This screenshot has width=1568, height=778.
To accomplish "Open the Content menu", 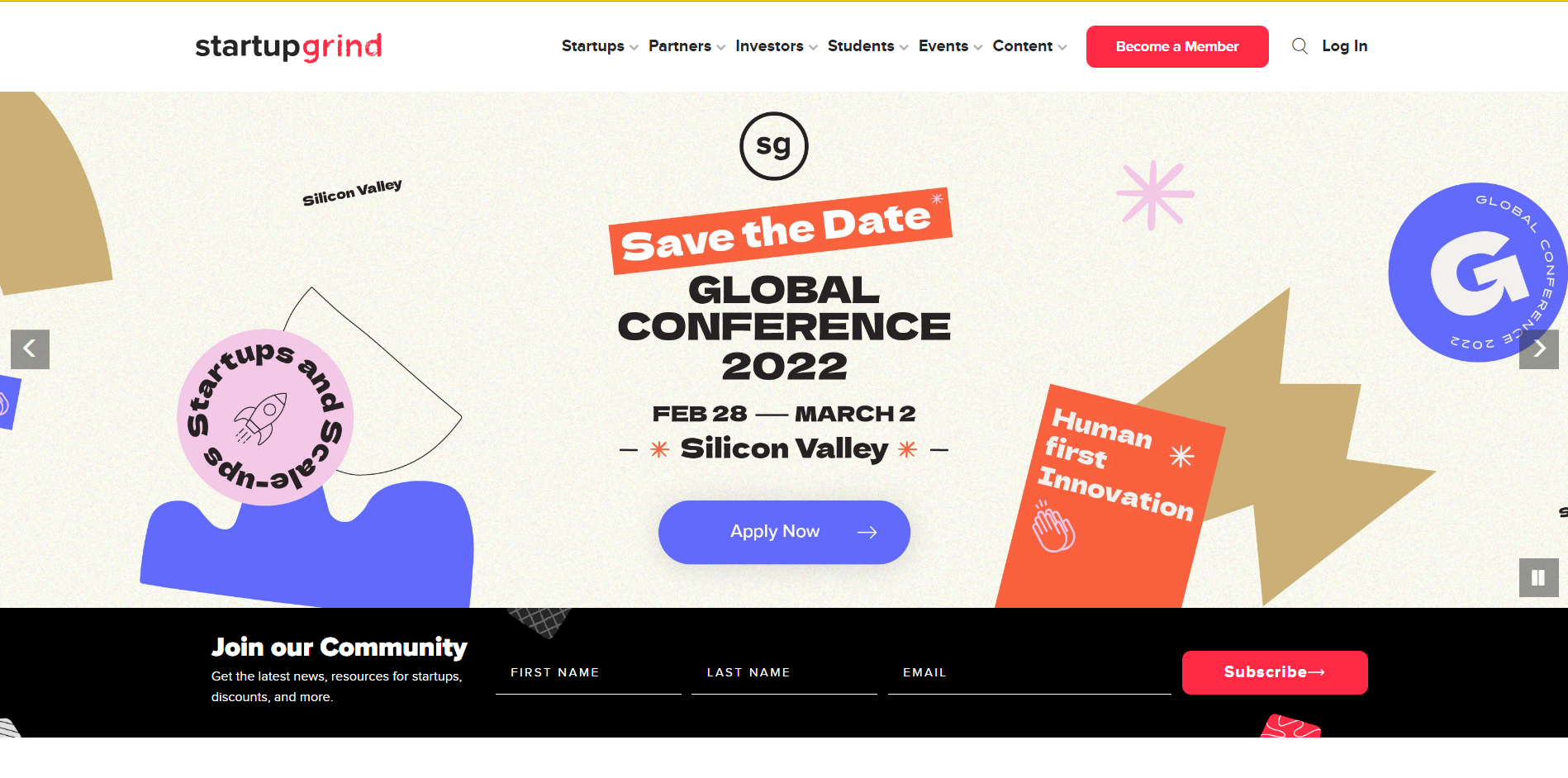I will point(1029,46).
